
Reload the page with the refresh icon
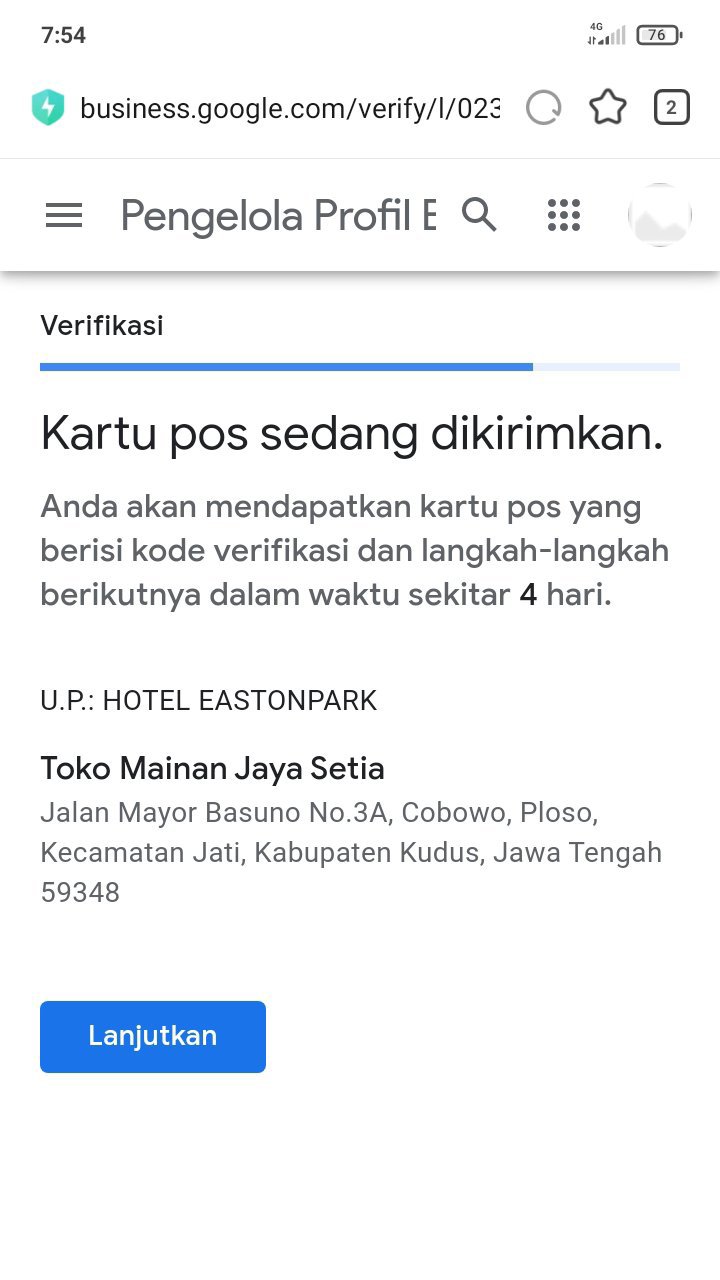(543, 107)
